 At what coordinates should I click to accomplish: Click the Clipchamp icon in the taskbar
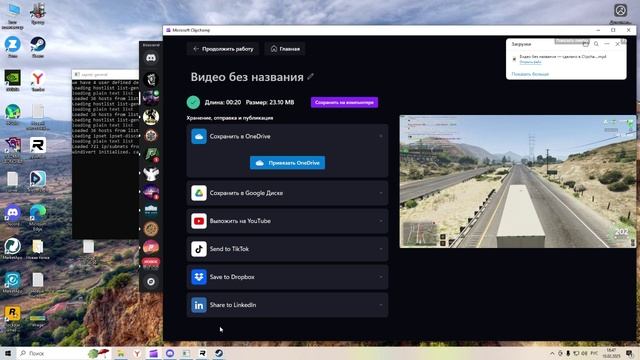(153, 353)
